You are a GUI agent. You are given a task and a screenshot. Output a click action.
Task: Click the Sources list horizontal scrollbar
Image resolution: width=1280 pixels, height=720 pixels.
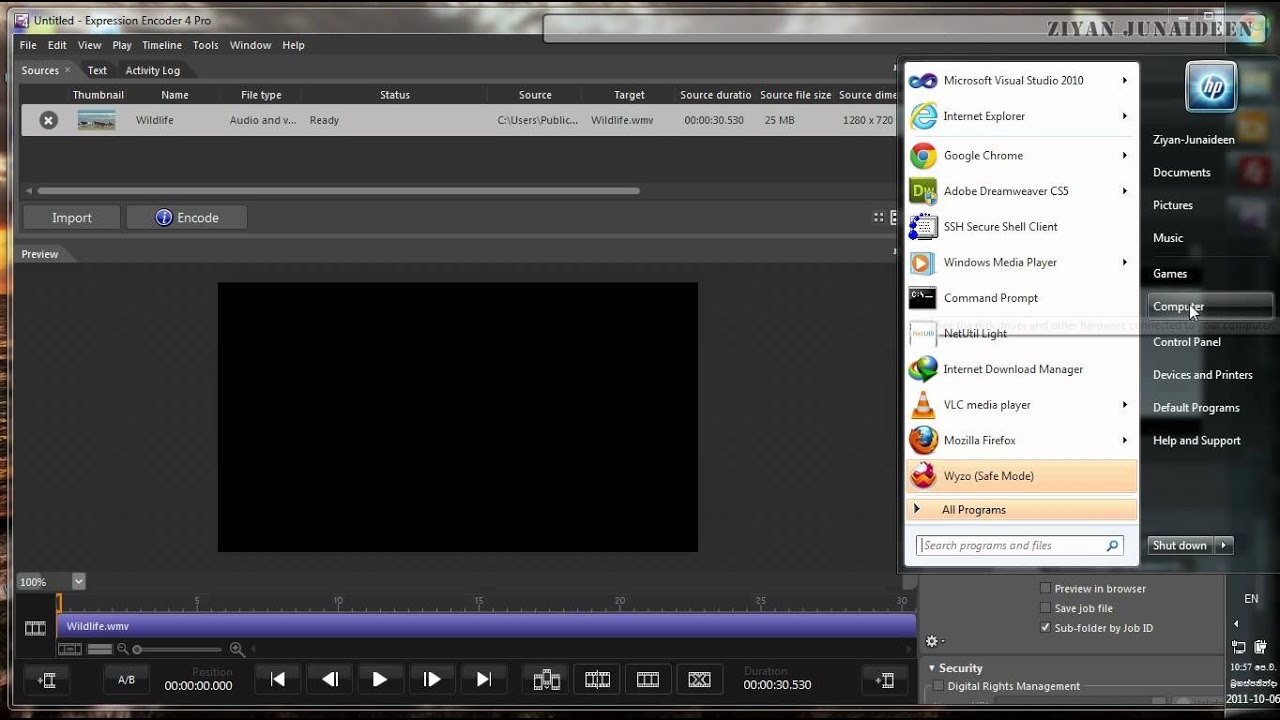338,191
